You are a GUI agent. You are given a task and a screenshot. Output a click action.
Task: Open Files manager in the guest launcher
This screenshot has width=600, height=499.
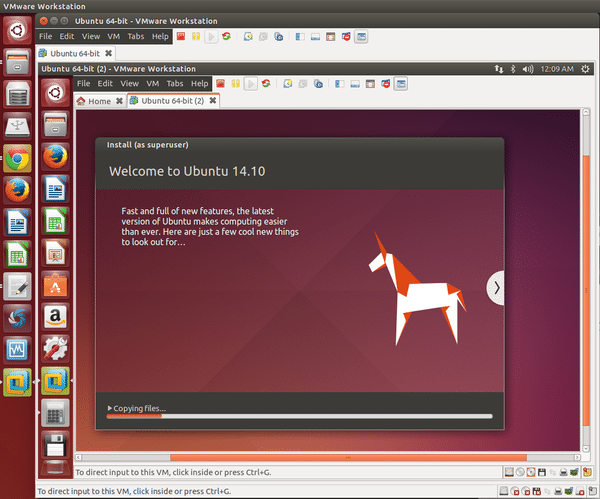[x=55, y=124]
